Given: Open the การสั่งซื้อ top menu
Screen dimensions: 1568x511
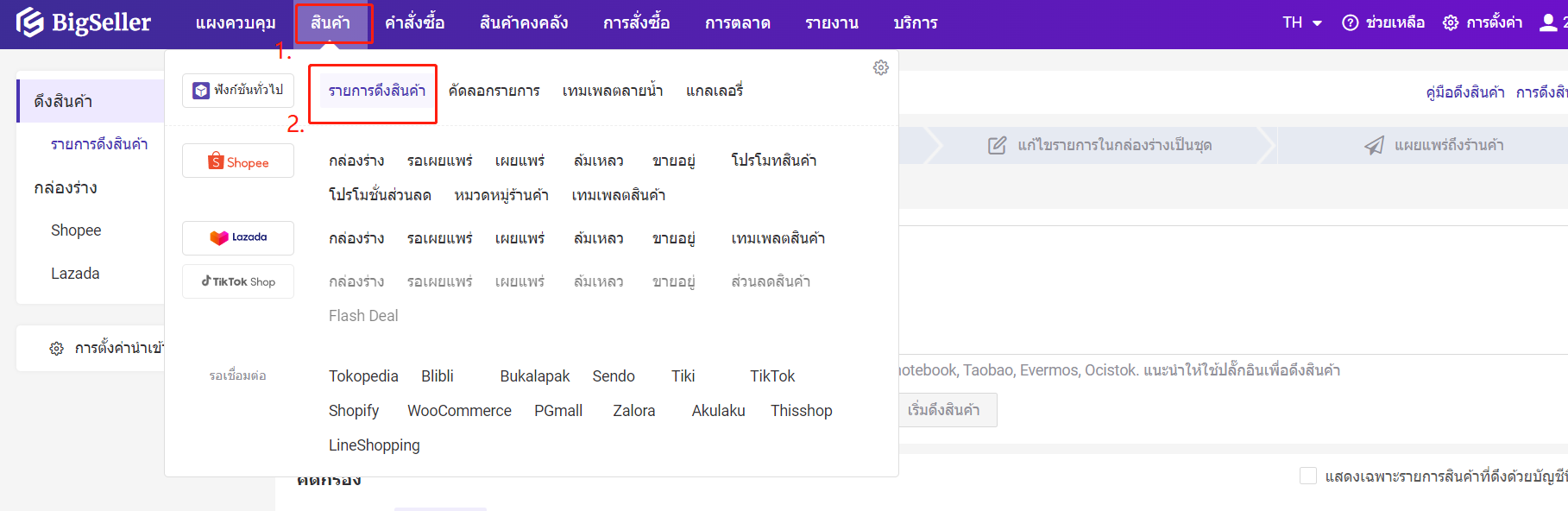Looking at the screenshot, I should [637, 23].
